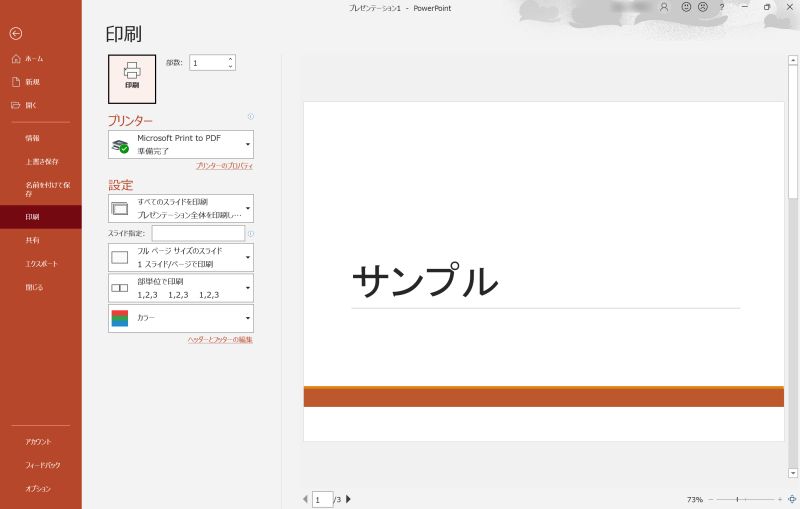Expand the Microsoft Print to PDF printer dropdown
This screenshot has height=509, width=800.
pos(181,144)
